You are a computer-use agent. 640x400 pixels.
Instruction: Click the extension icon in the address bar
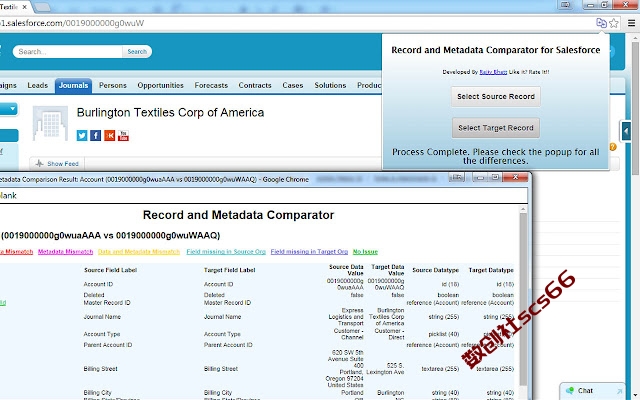(601, 23)
